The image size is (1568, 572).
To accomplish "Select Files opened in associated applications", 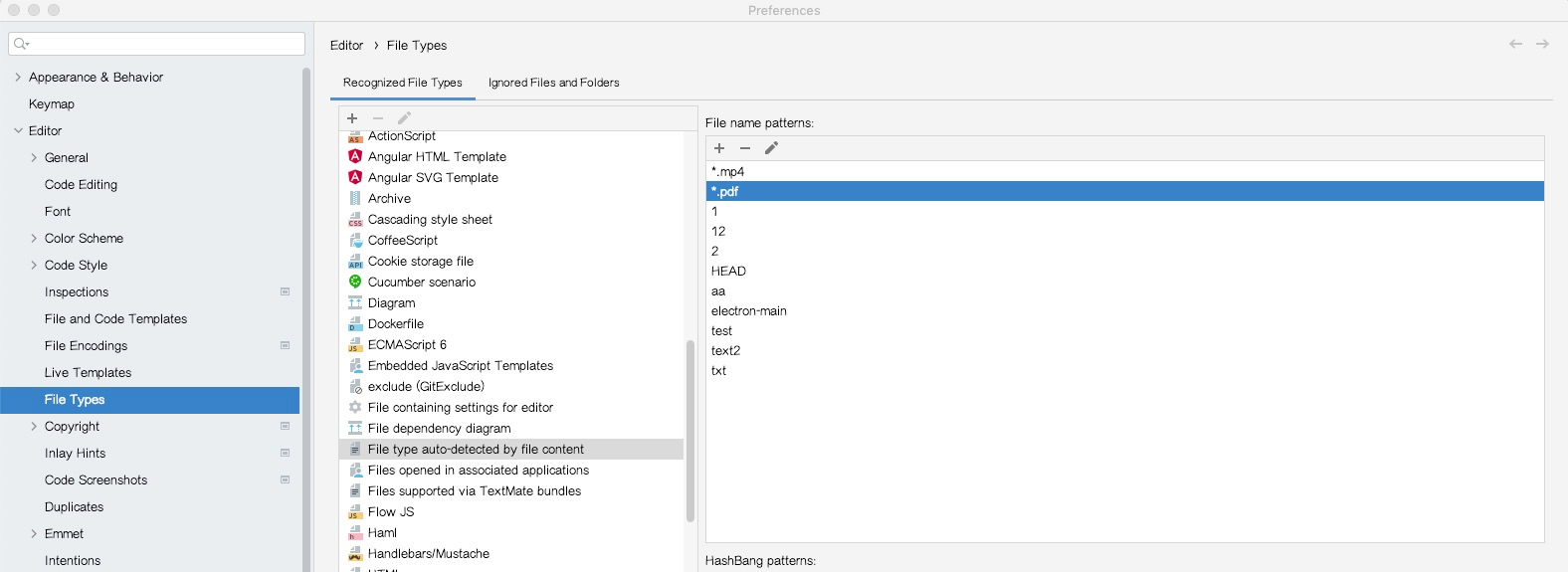I will [511, 470].
